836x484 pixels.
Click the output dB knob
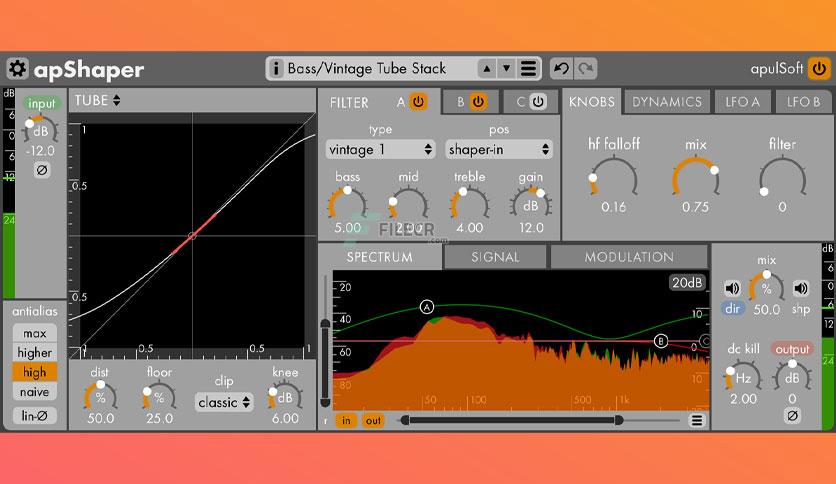792,377
